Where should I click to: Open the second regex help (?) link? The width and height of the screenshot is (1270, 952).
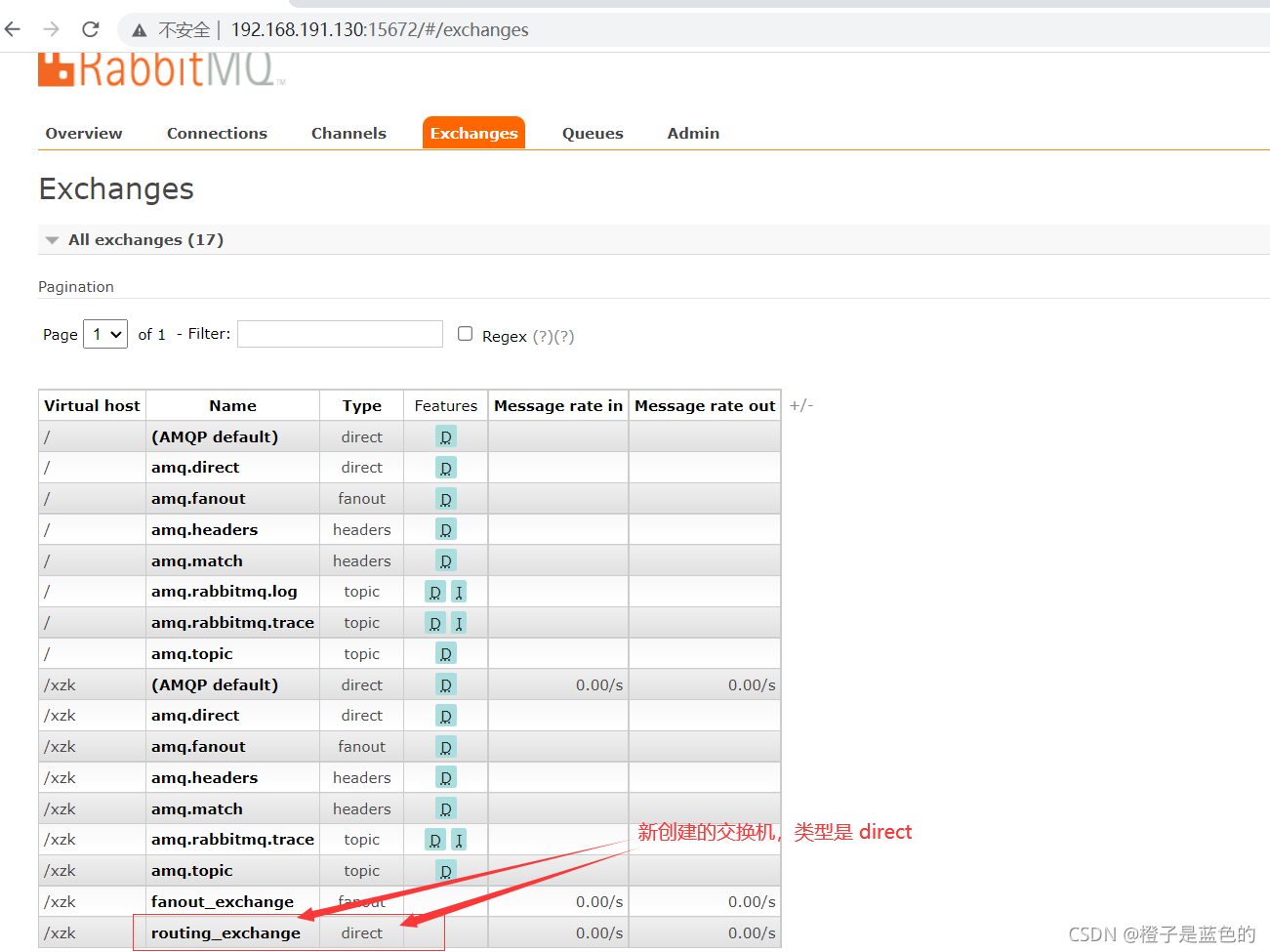point(563,337)
